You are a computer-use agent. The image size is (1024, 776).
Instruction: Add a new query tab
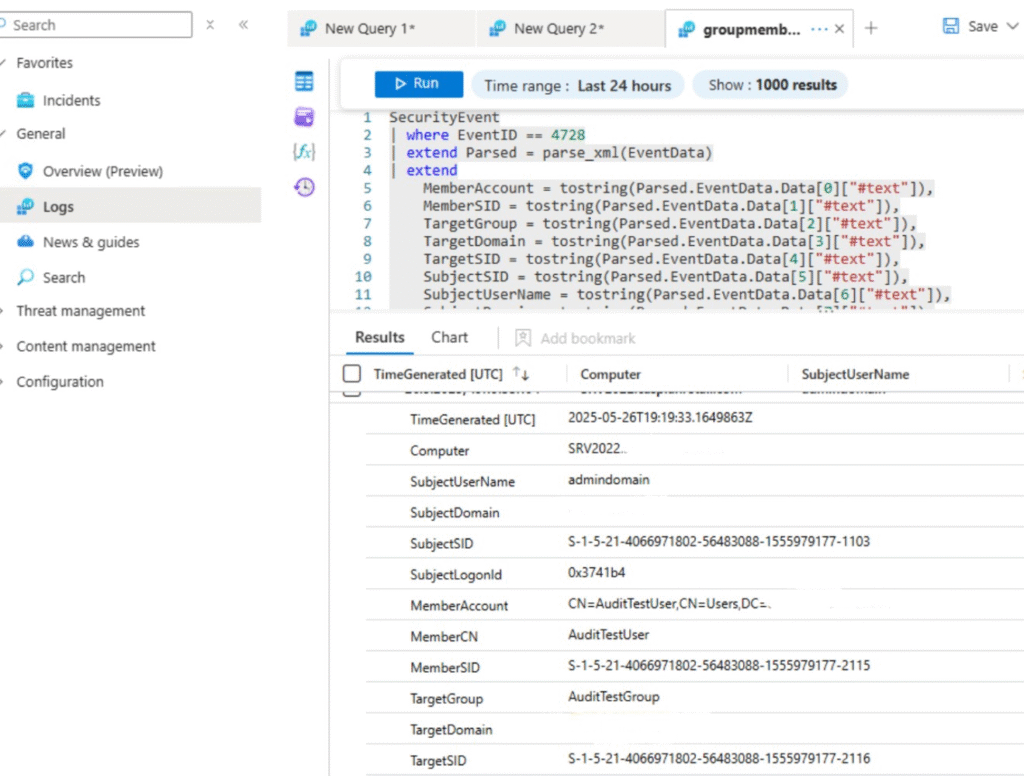[x=871, y=28]
